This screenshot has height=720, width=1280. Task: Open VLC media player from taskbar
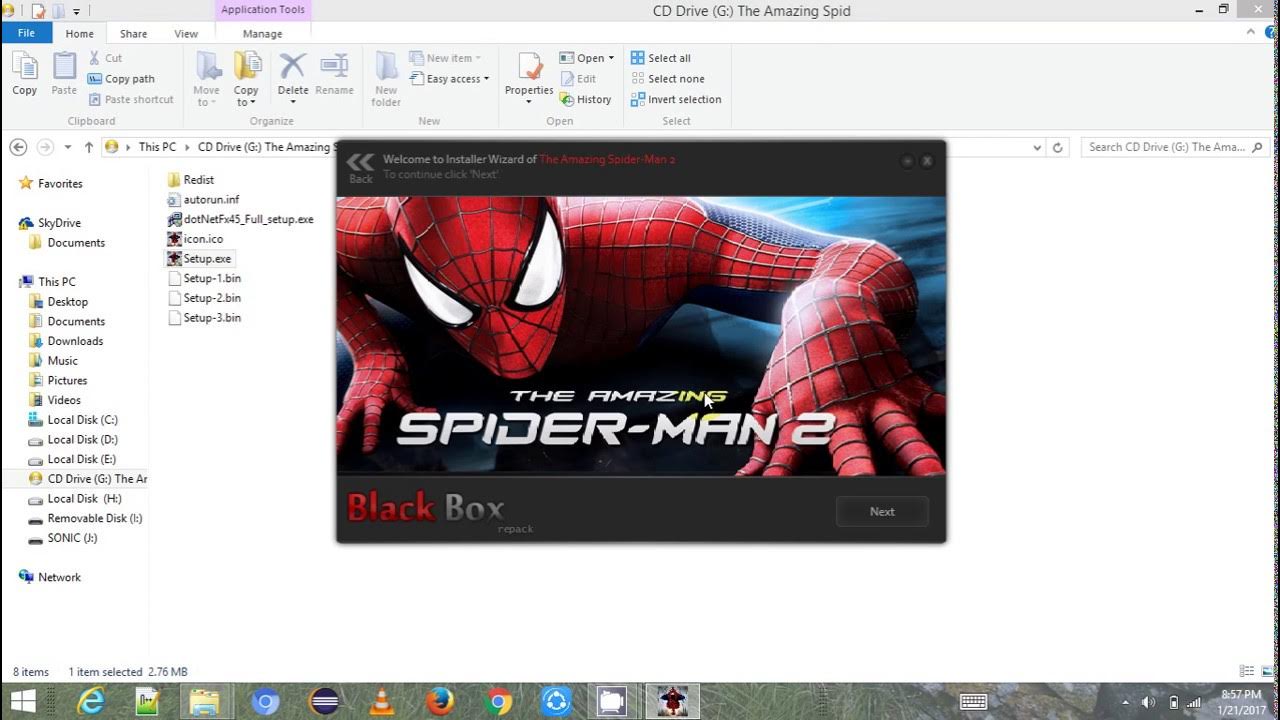point(381,702)
